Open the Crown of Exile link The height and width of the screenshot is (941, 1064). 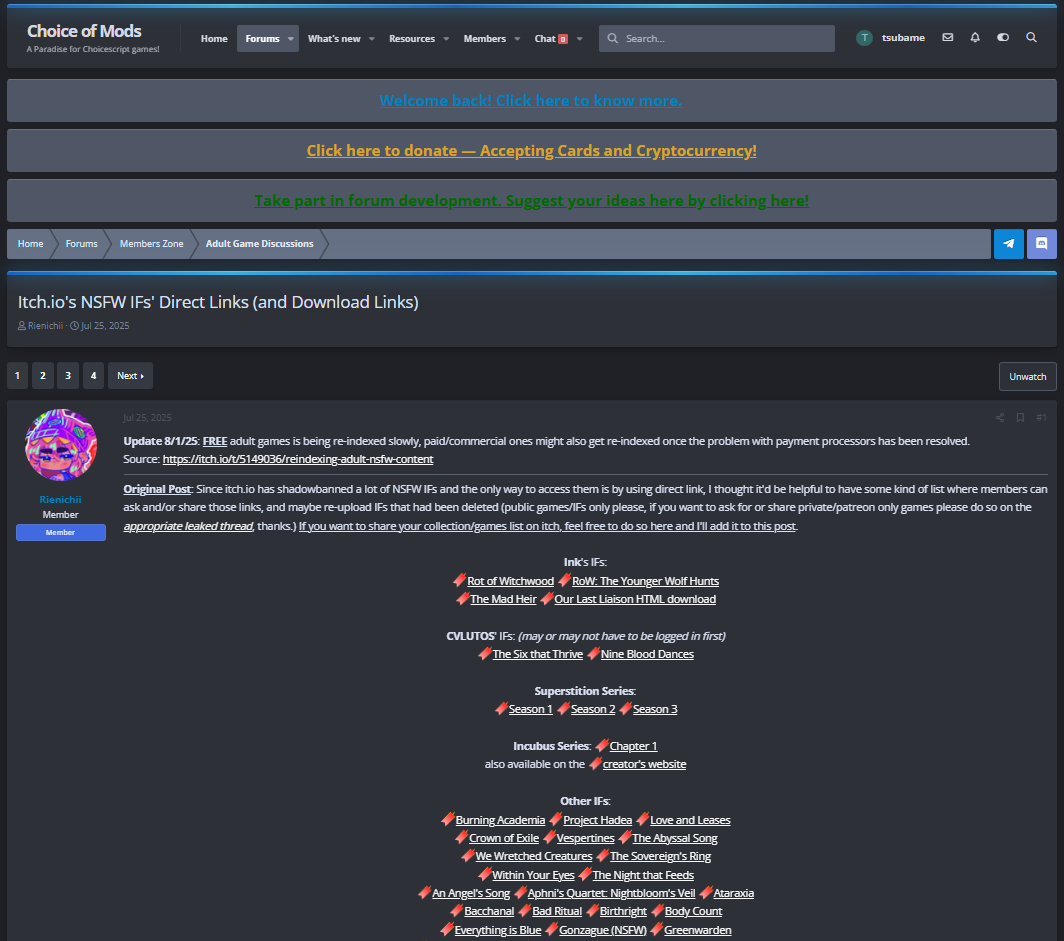click(504, 839)
